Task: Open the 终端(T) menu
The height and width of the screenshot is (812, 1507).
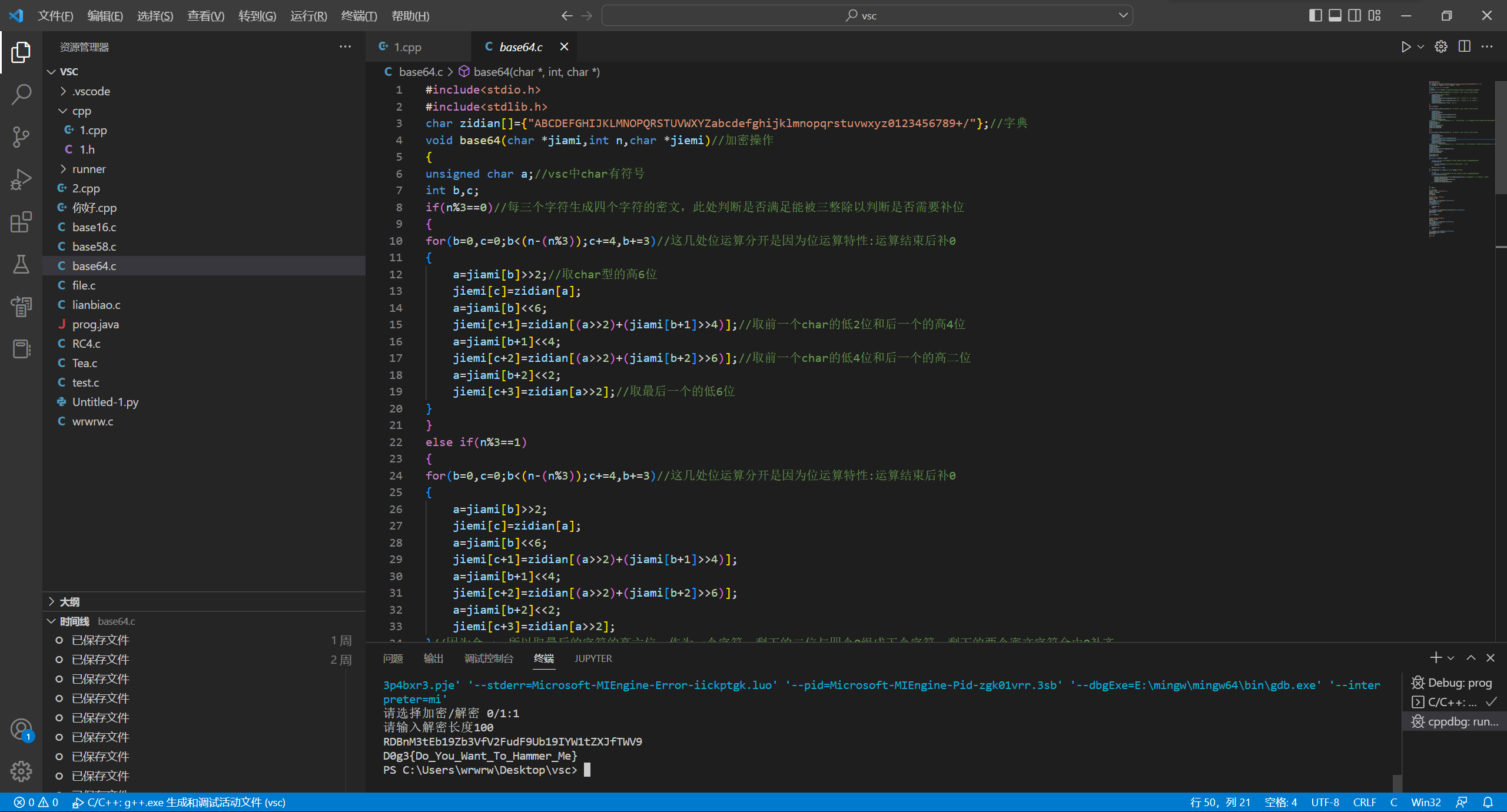Action: [359, 16]
